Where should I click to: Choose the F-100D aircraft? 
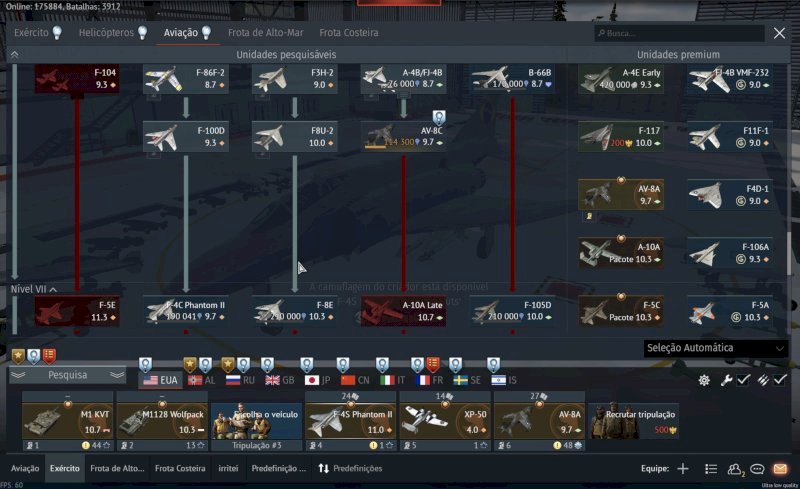coord(186,137)
